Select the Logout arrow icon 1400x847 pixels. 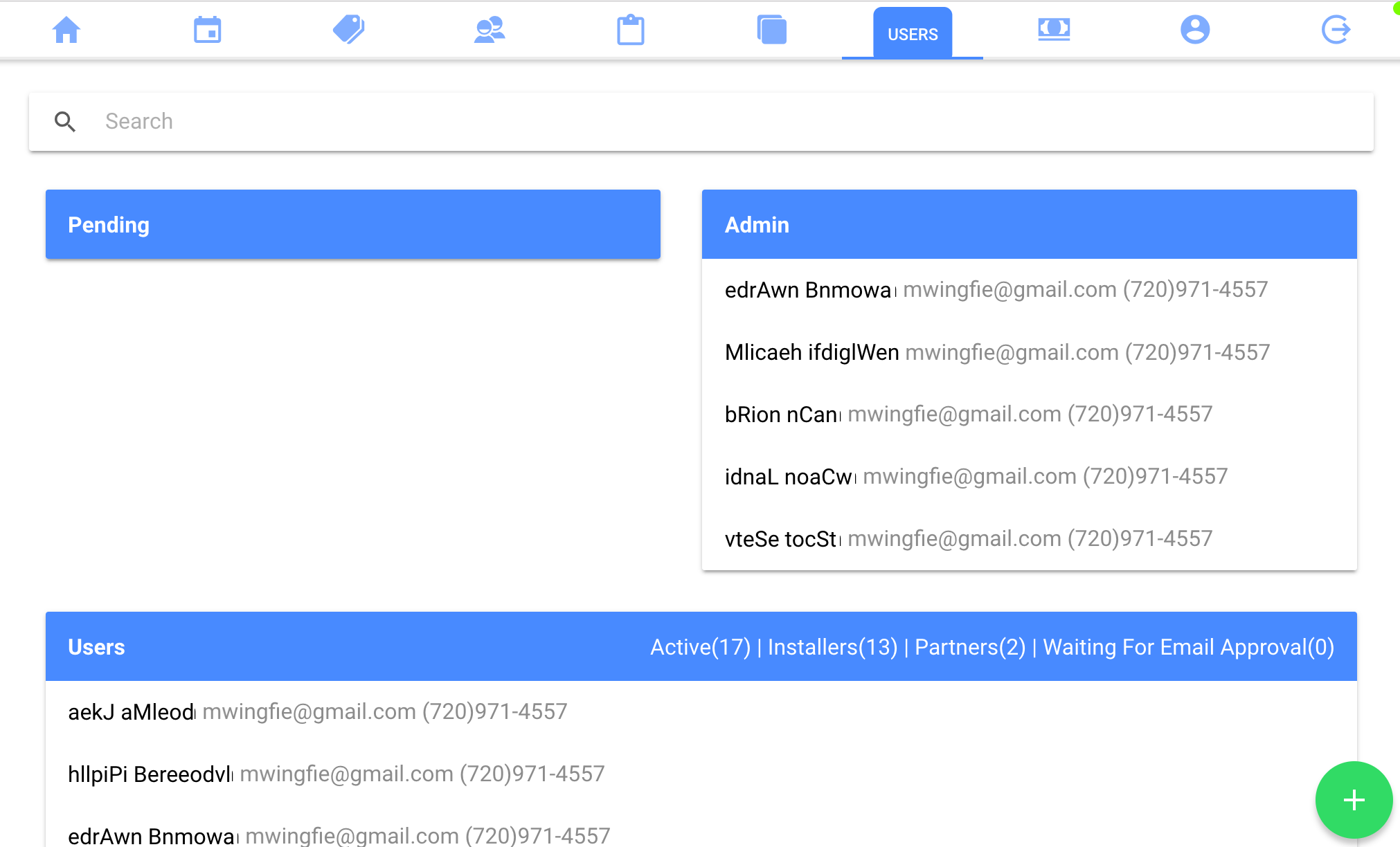[1336, 30]
